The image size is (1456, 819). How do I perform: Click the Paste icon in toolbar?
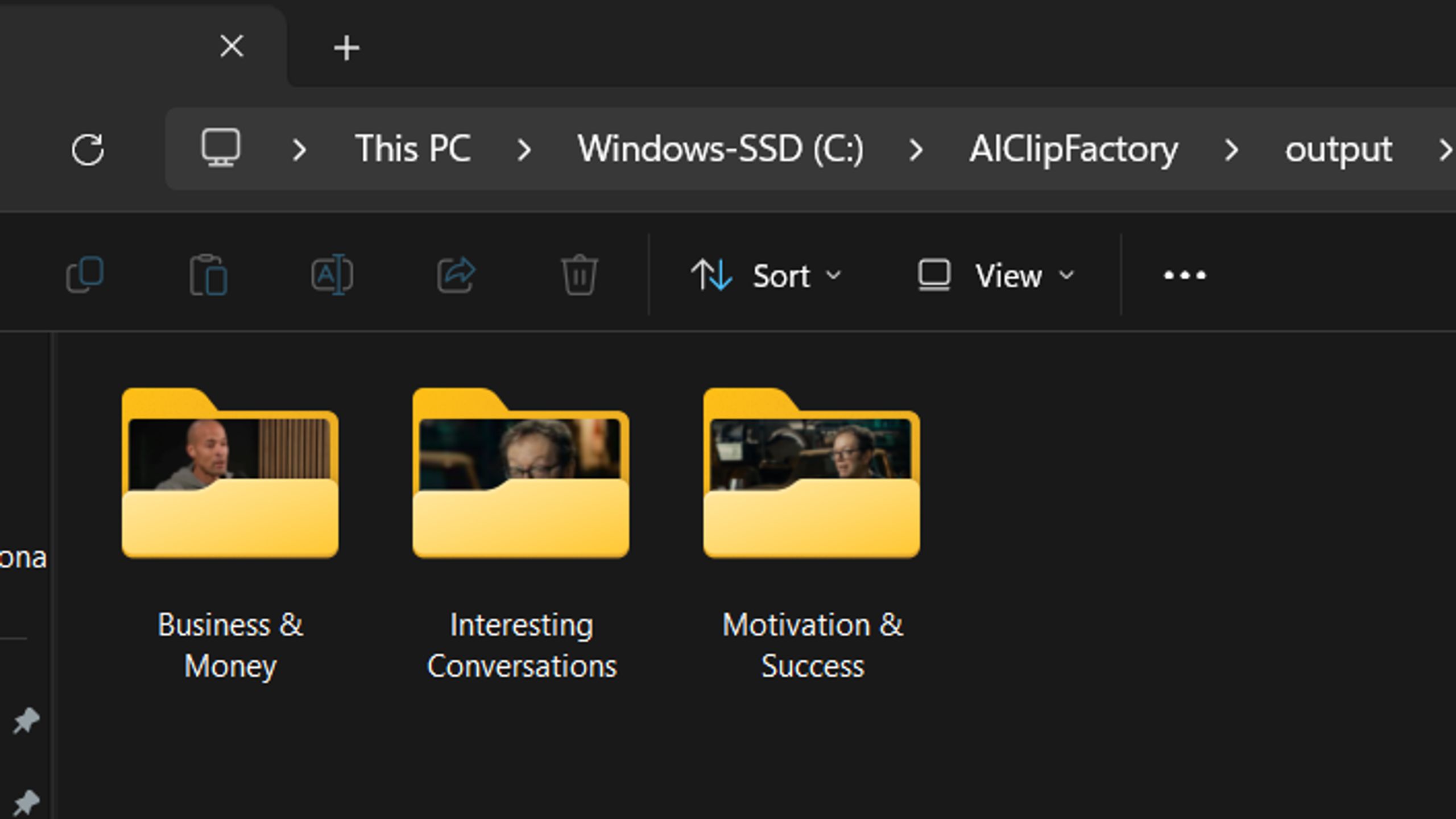(208, 275)
